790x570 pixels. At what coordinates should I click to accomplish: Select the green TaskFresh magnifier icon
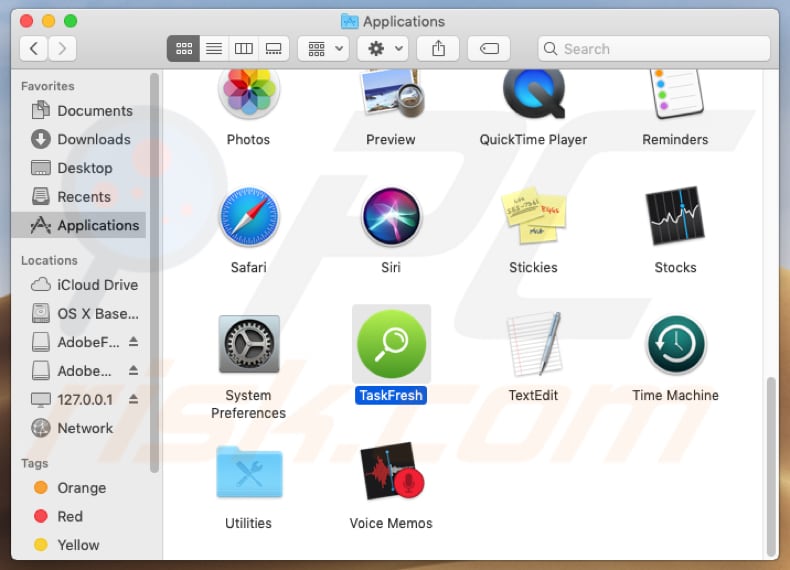pyautogui.click(x=391, y=344)
